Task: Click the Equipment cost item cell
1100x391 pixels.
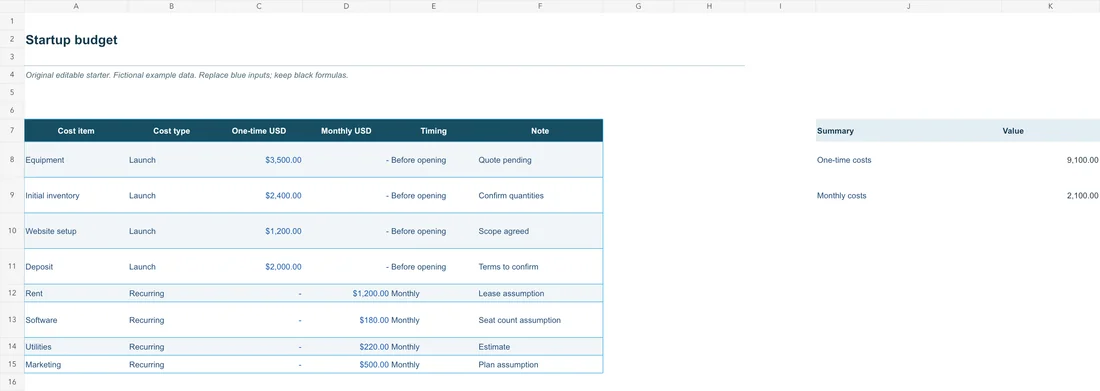Action: coord(76,160)
